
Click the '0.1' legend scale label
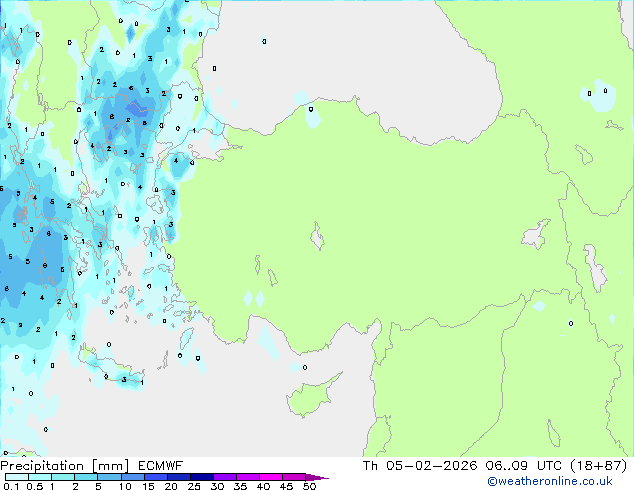(11, 486)
